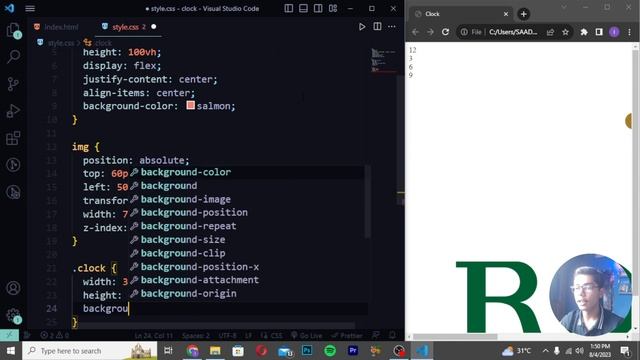Open the Accounts icon in activity bar
Image resolution: width=640 pixels, height=360 pixels.
pyautogui.click(x=13, y=288)
